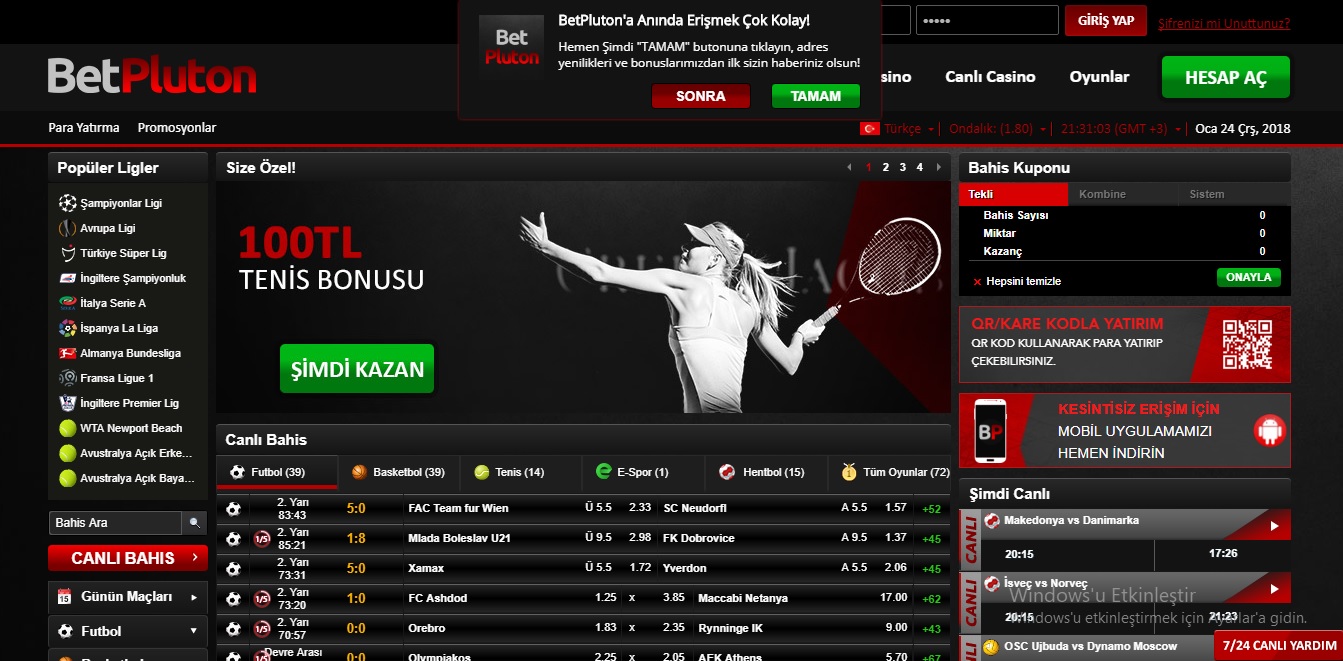The width and height of the screenshot is (1343, 661).
Task: Expand the Futbol sidebar category
Action: point(193,631)
